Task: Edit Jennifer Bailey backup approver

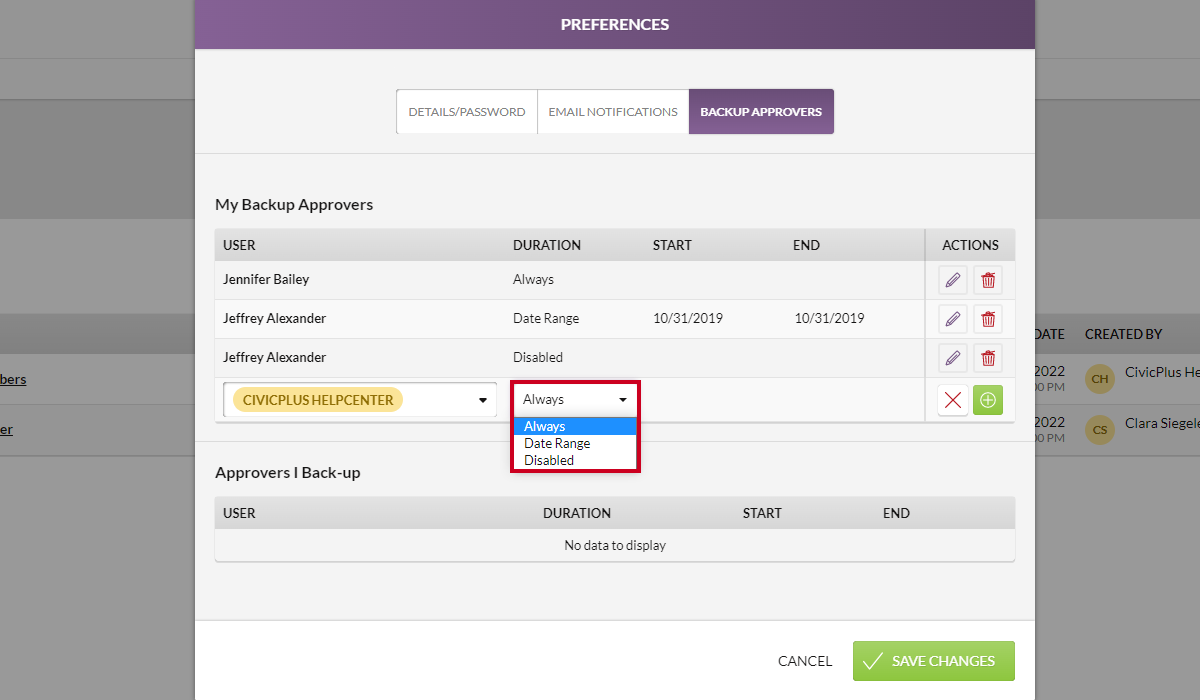Action: pyautogui.click(x=953, y=280)
